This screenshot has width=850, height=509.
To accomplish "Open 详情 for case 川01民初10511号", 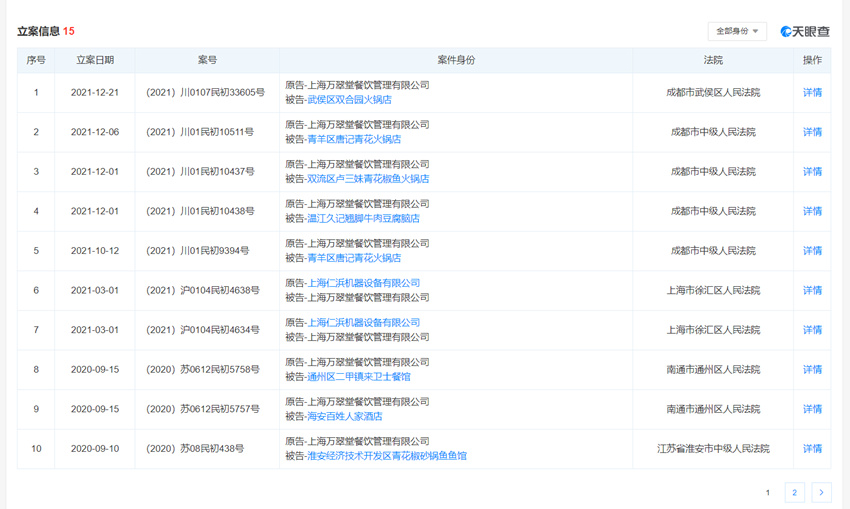I will pos(812,132).
